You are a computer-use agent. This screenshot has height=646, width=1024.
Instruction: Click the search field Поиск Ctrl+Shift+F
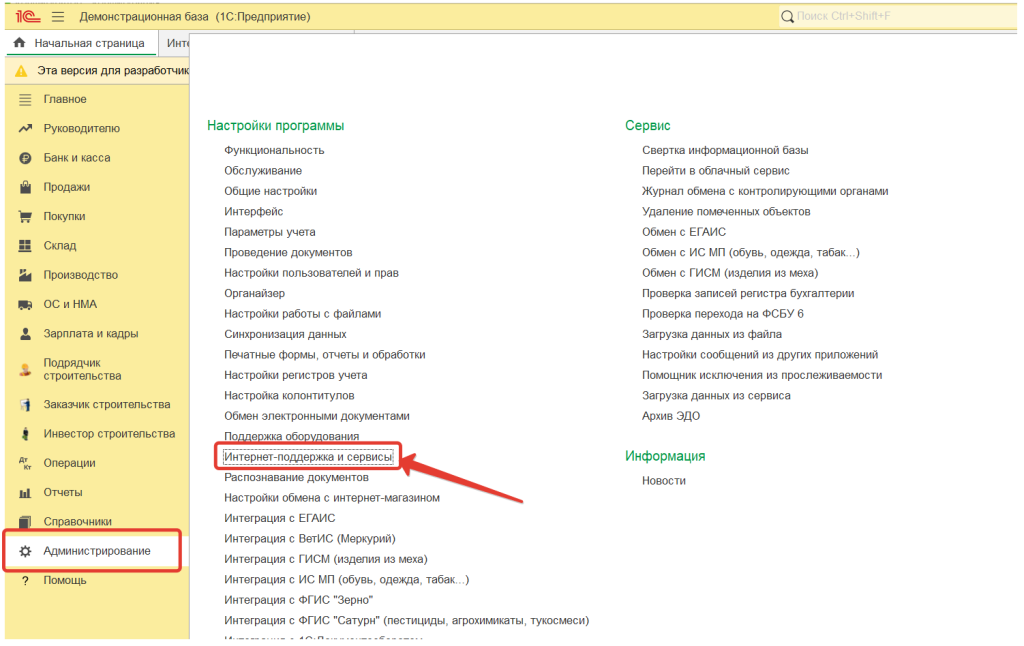tap(900, 17)
